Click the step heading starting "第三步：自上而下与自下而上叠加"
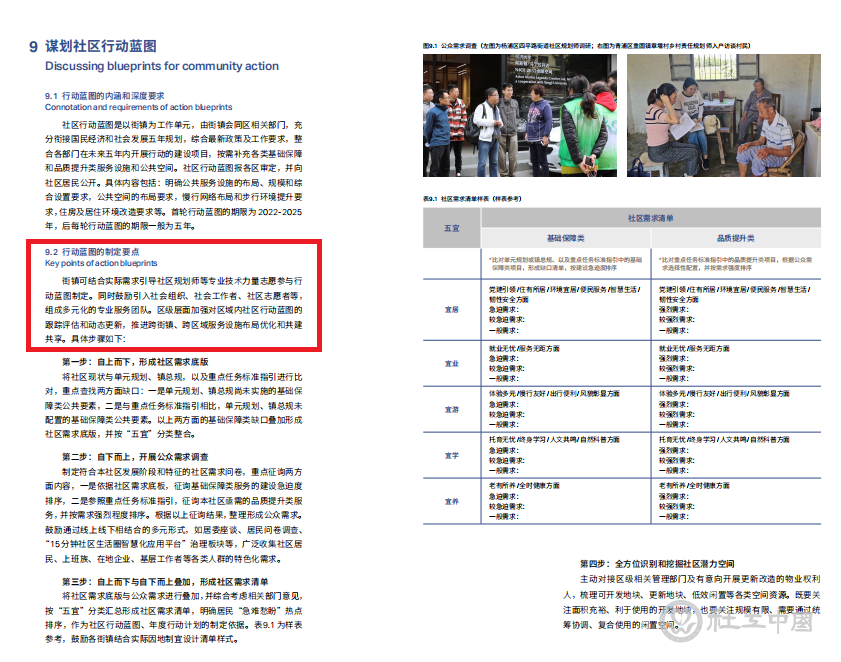841x662 pixels. [x=165, y=582]
